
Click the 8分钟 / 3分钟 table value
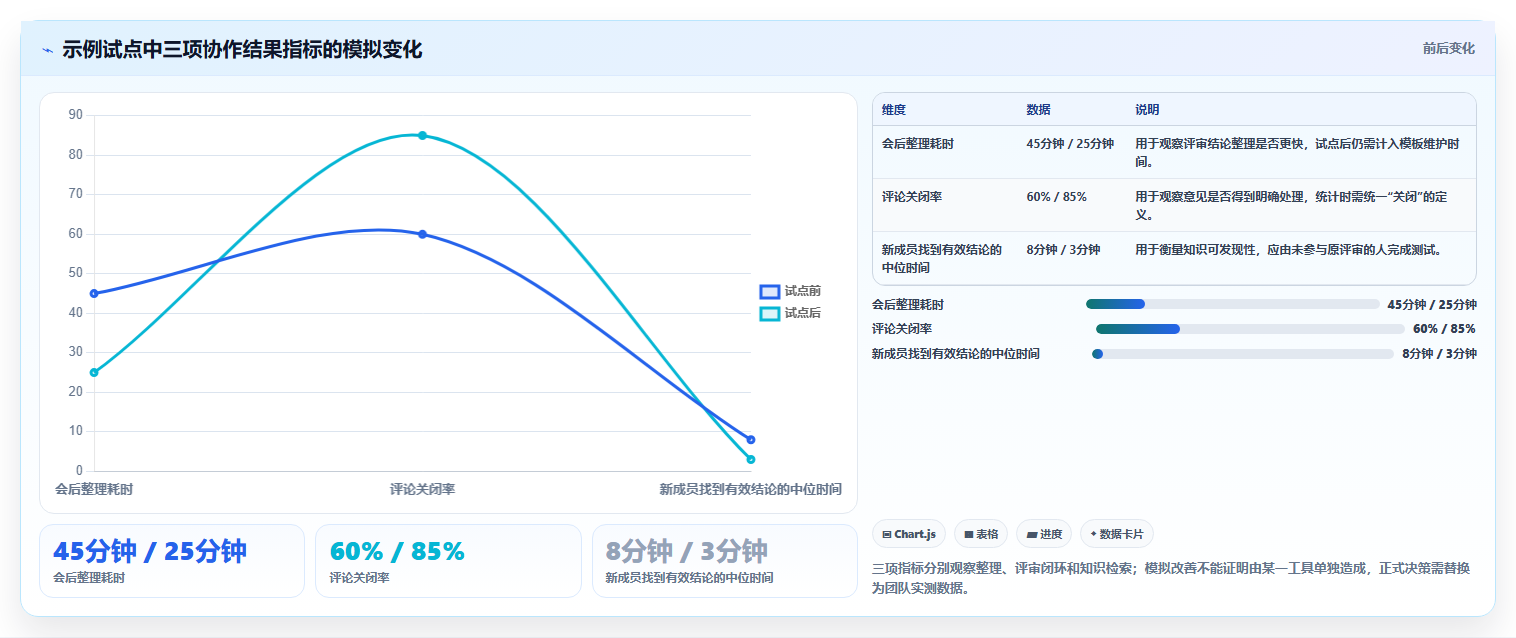point(1063,250)
